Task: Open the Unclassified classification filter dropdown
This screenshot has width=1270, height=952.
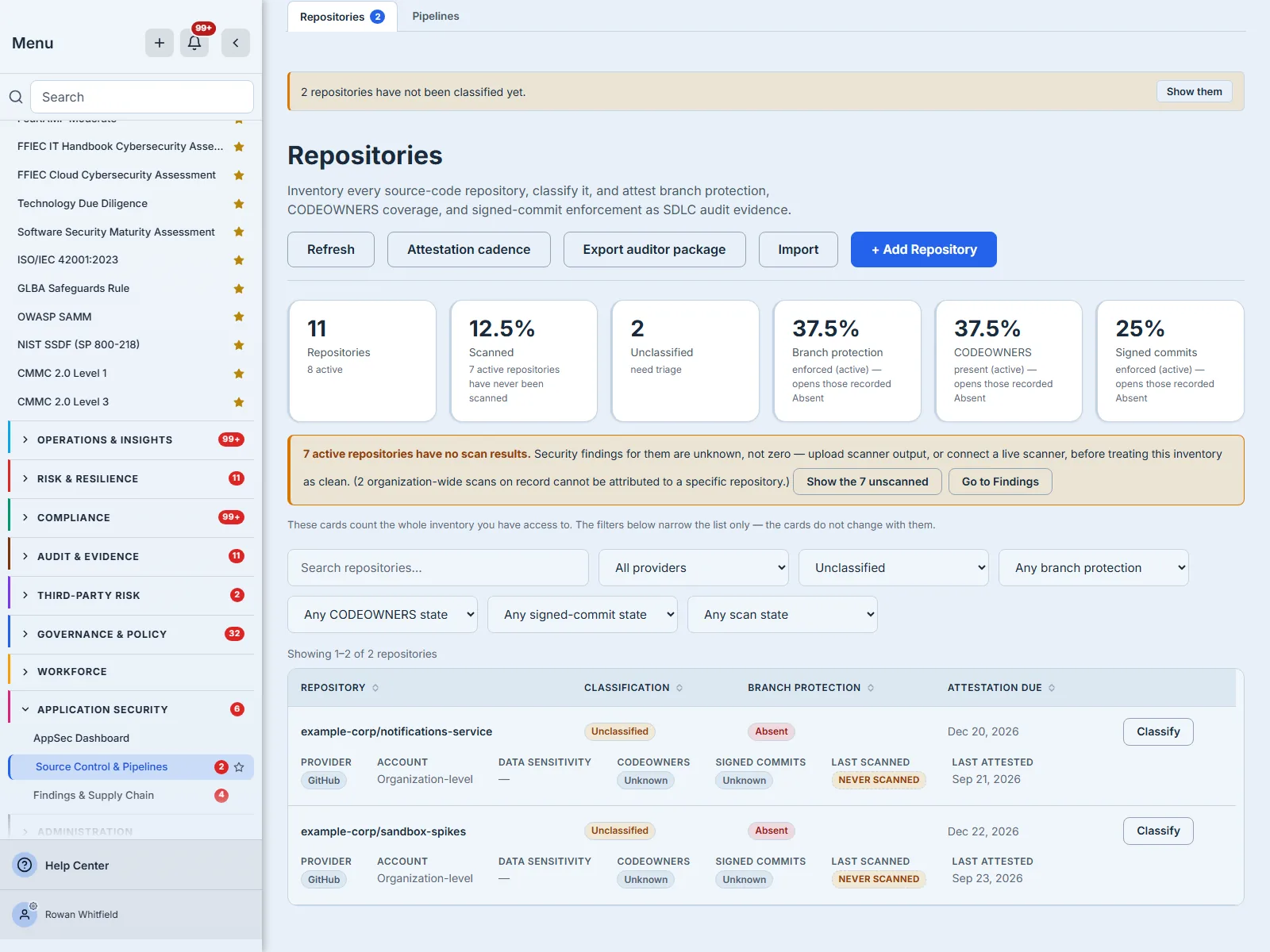Action: 894,568
